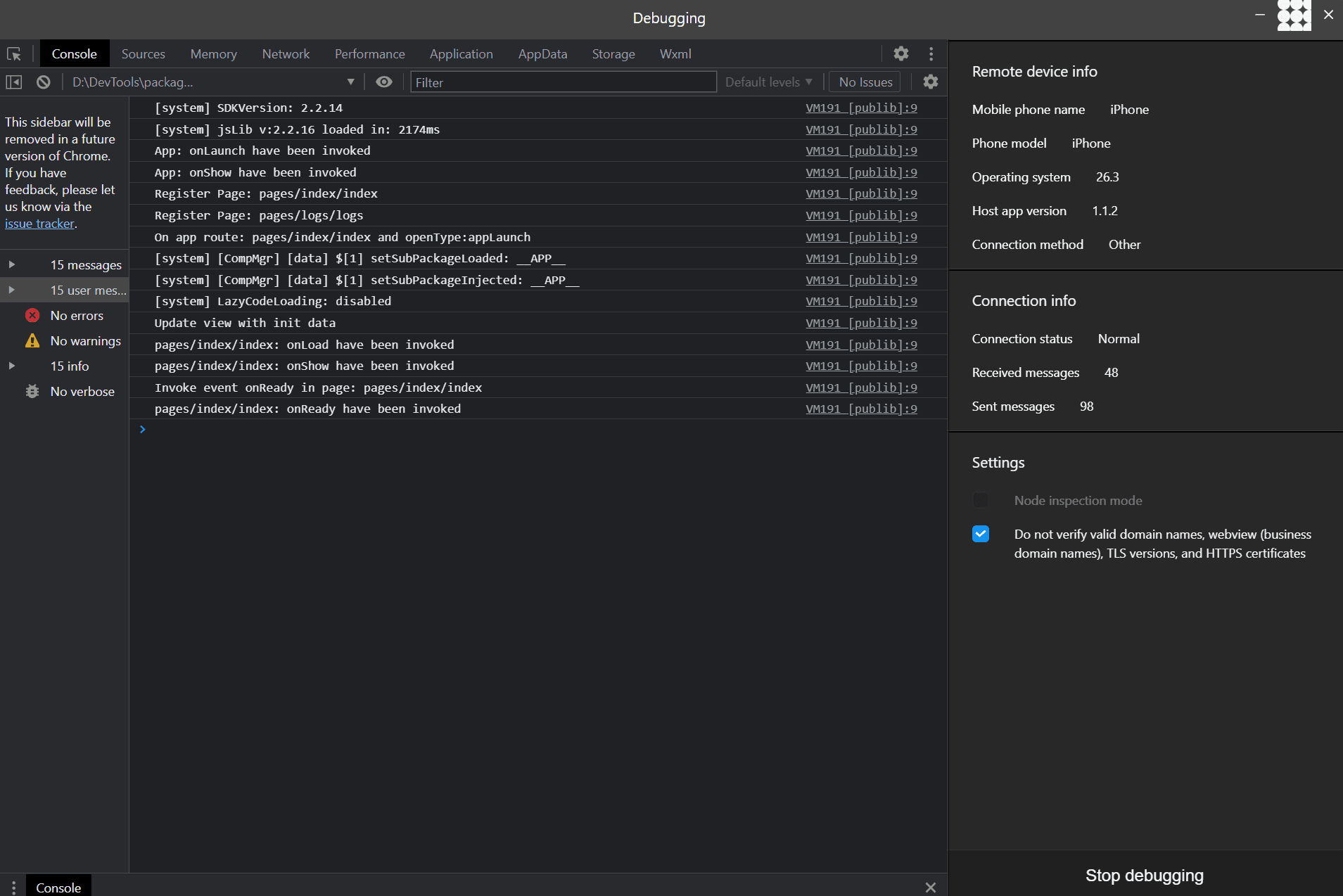Open the console settings gear beside No Issues
Image resolution: width=1343 pixels, height=896 pixels.
pyautogui.click(x=930, y=82)
